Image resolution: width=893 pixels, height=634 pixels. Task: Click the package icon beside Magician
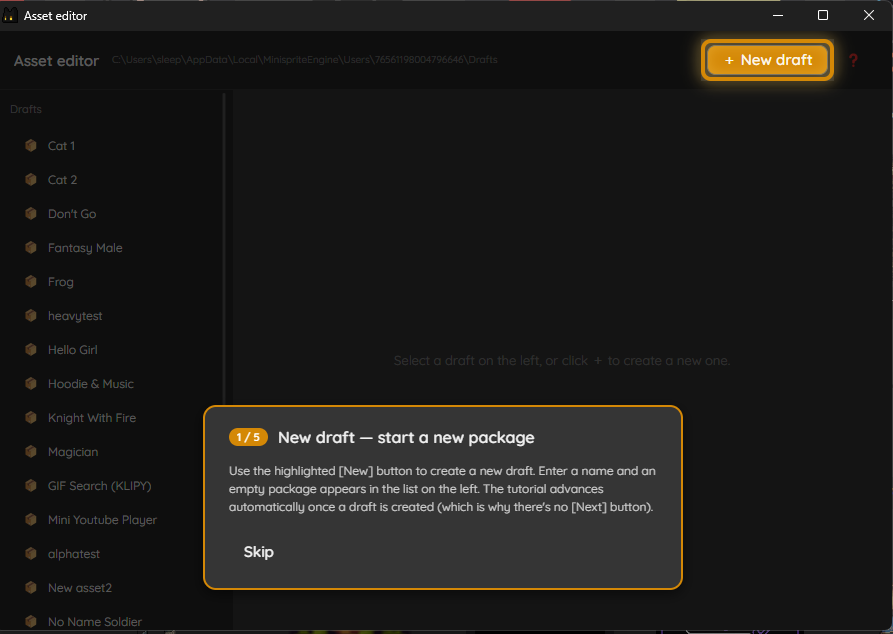(x=31, y=452)
